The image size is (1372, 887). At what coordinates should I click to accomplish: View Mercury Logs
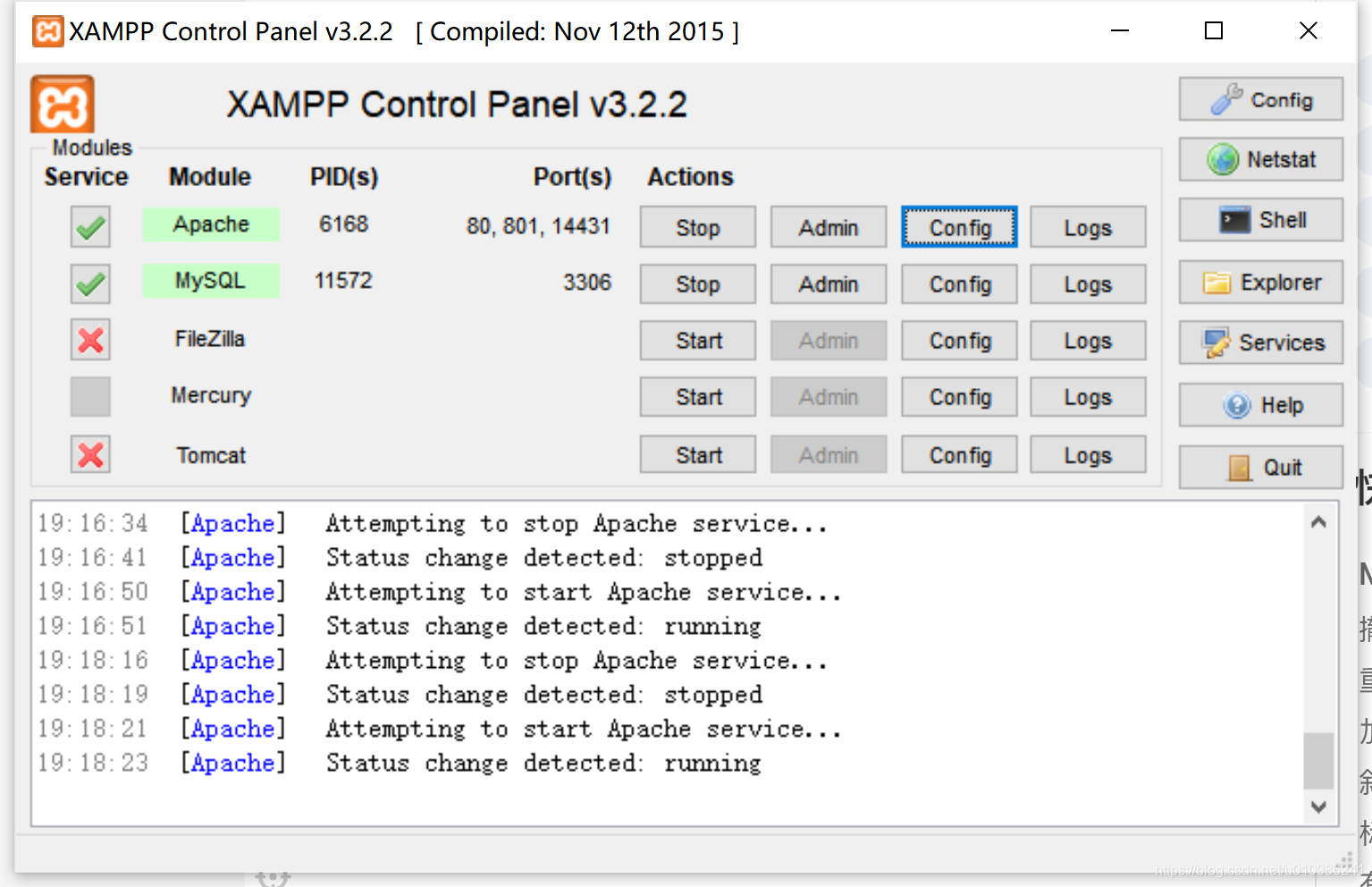pyautogui.click(x=1088, y=397)
